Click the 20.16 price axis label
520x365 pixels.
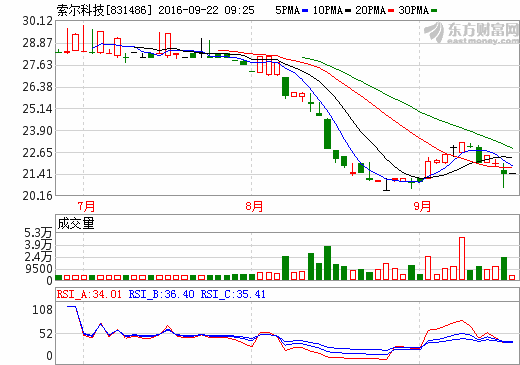coord(38,196)
